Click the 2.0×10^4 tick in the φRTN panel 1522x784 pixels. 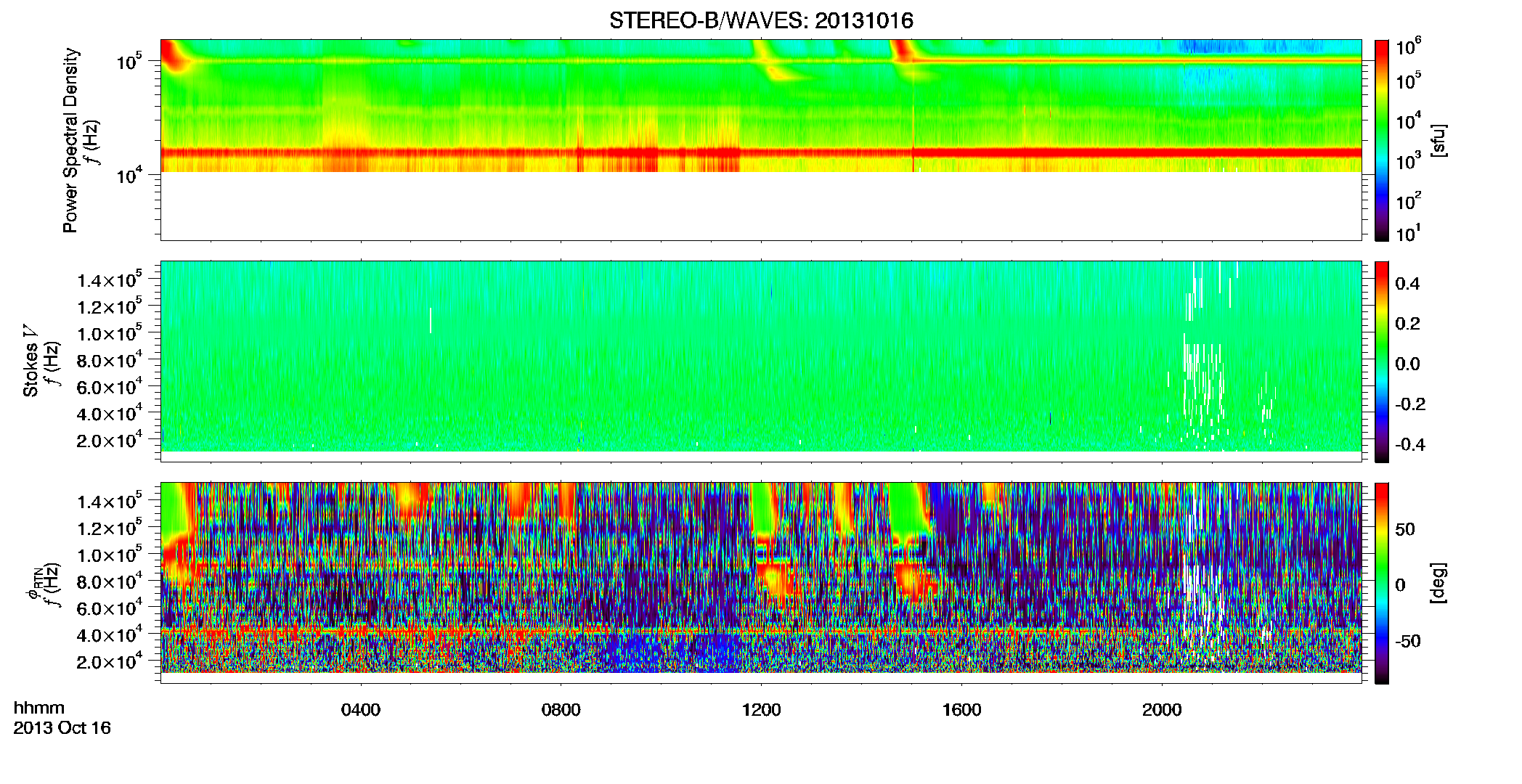click(110, 661)
